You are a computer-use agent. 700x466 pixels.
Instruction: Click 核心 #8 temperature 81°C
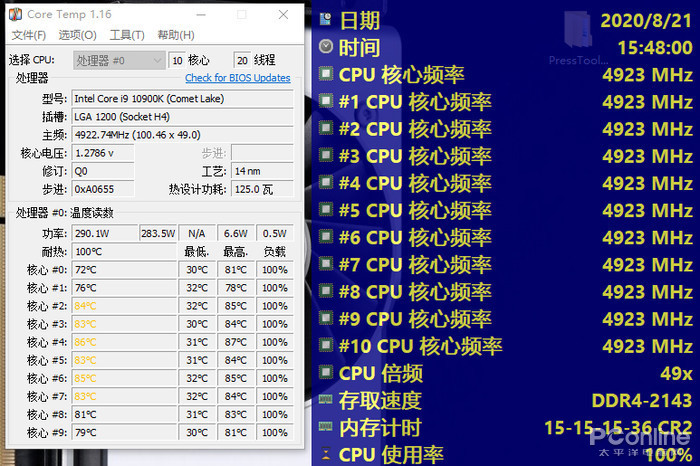[124, 415]
